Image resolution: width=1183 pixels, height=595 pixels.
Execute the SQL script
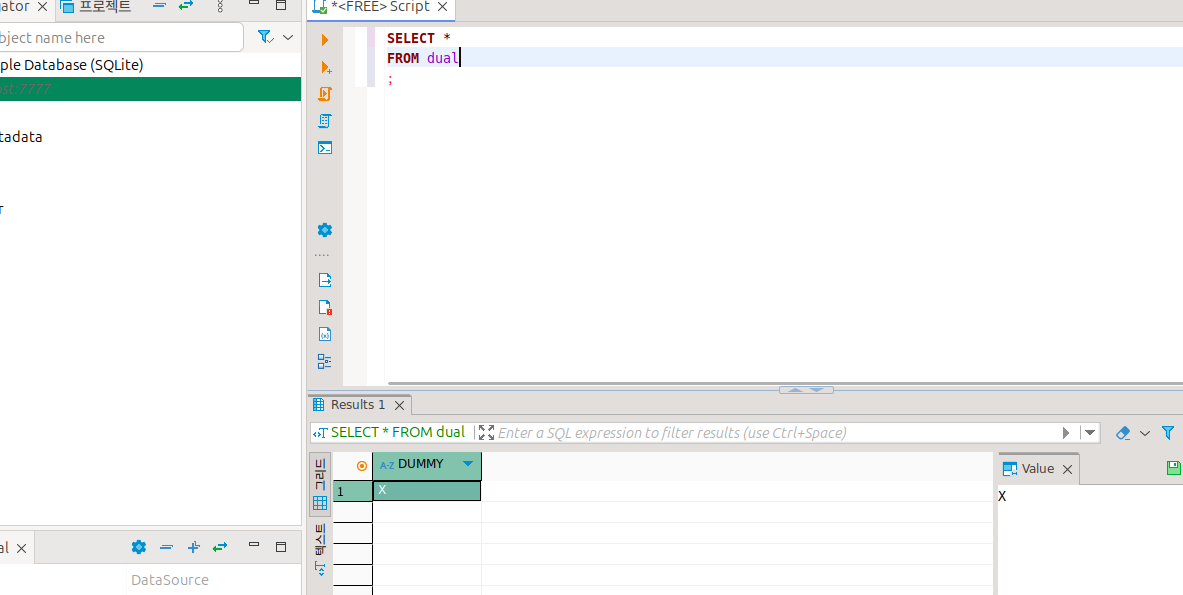tap(324, 94)
